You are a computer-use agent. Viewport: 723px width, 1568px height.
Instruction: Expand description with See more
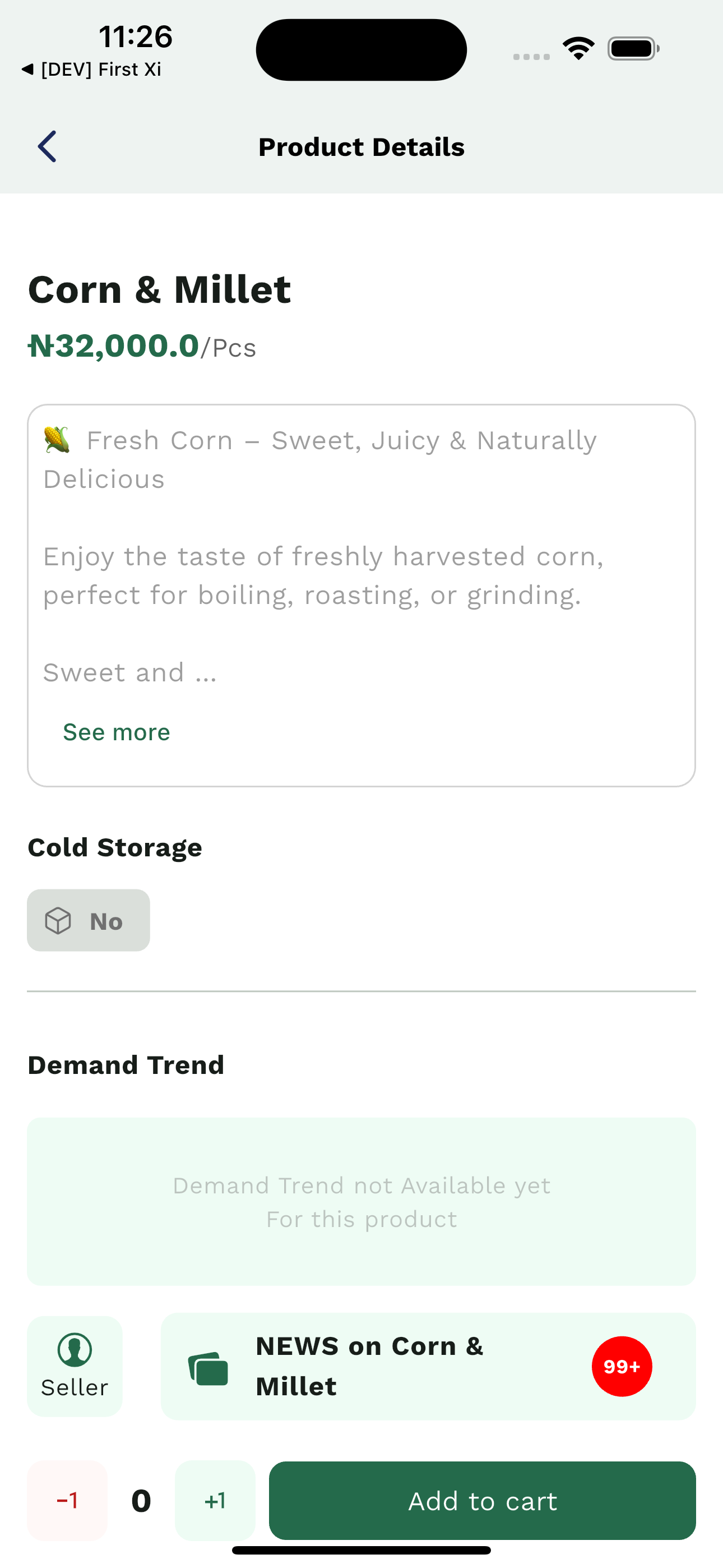(x=116, y=732)
